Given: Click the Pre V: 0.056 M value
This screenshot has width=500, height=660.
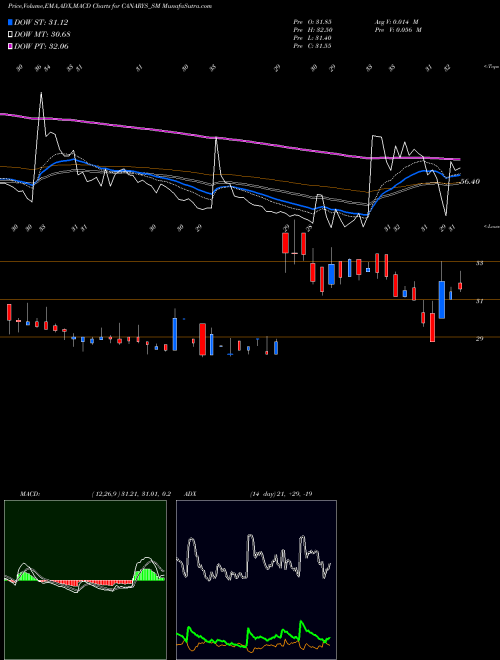Looking at the screenshot, I should pyautogui.click(x=398, y=30).
